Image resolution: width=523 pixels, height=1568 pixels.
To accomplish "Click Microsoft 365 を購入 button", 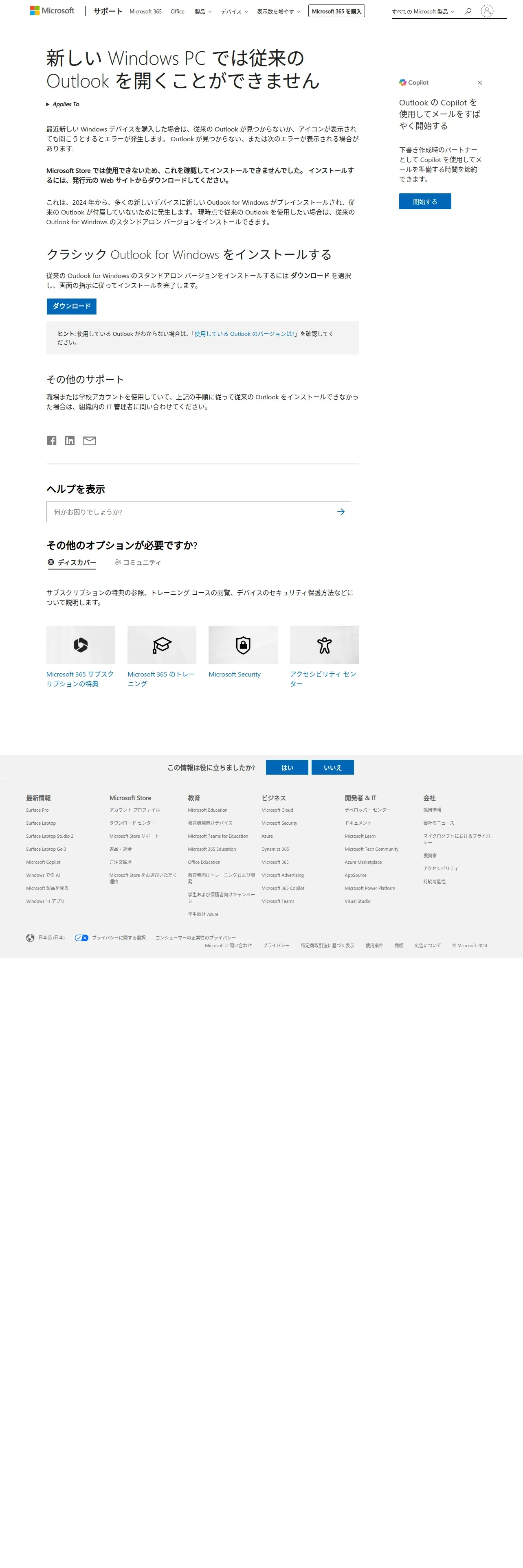I will point(337,11).
